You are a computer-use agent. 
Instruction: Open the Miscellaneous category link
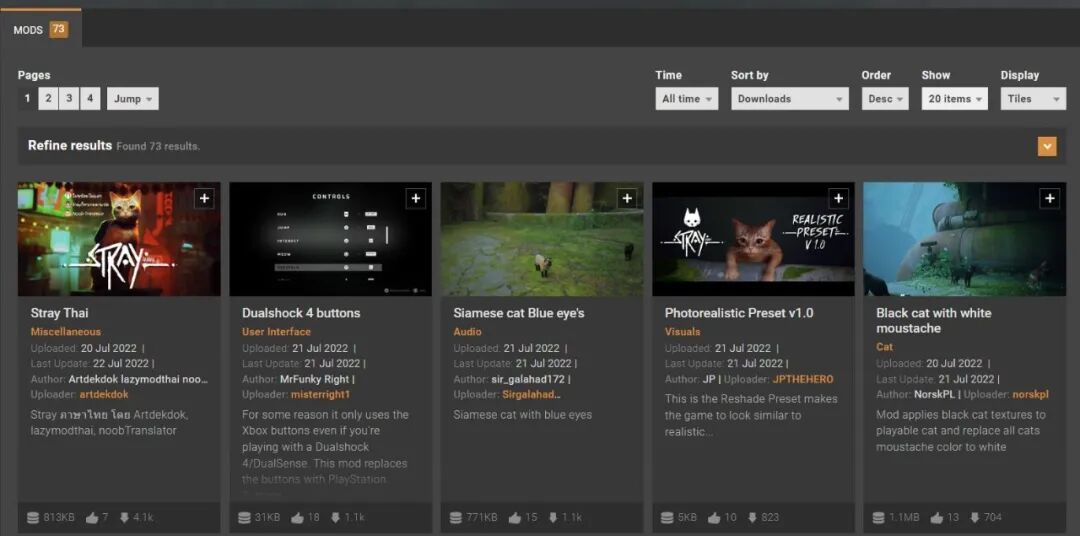[x=65, y=331]
